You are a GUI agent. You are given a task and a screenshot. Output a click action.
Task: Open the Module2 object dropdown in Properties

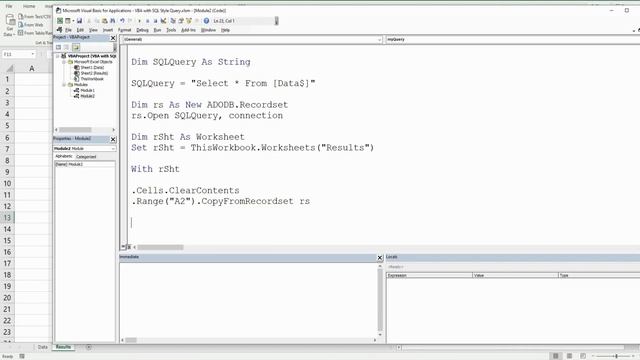click(x=113, y=149)
